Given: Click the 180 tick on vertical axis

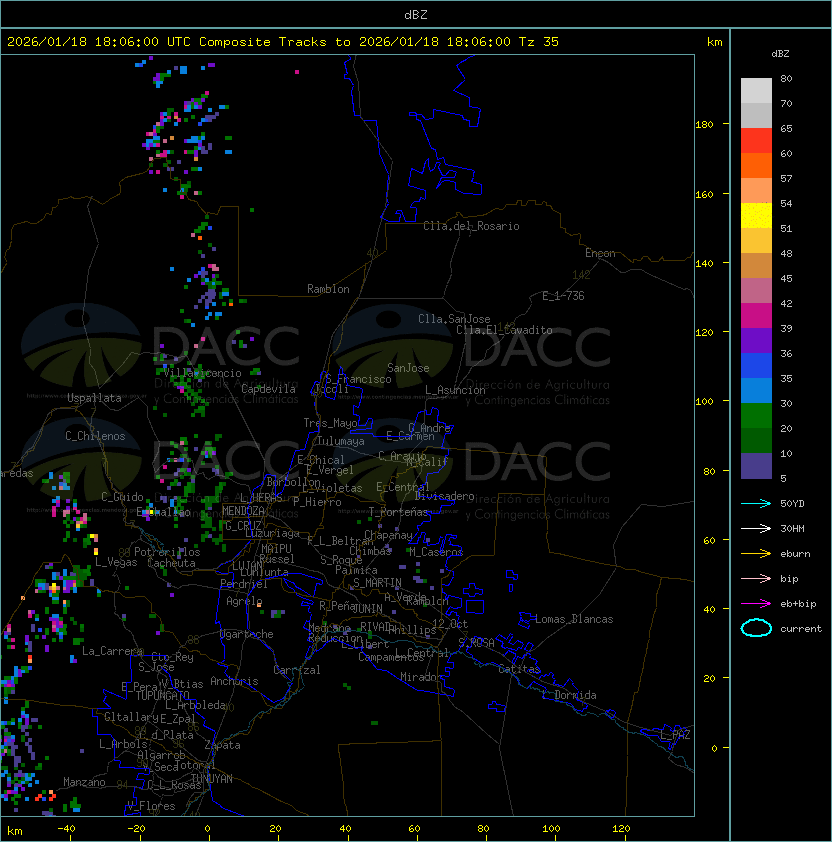Looking at the screenshot, I should pos(704,124).
